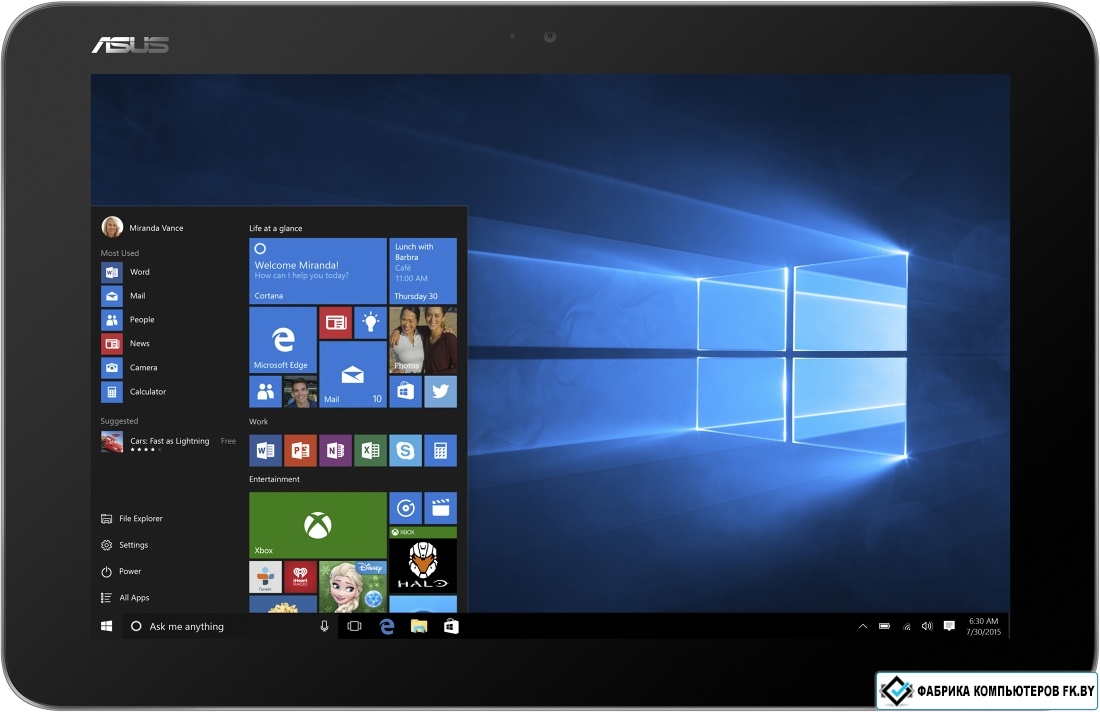Open the calendar tile Lunch with Barbra

click(423, 271)
